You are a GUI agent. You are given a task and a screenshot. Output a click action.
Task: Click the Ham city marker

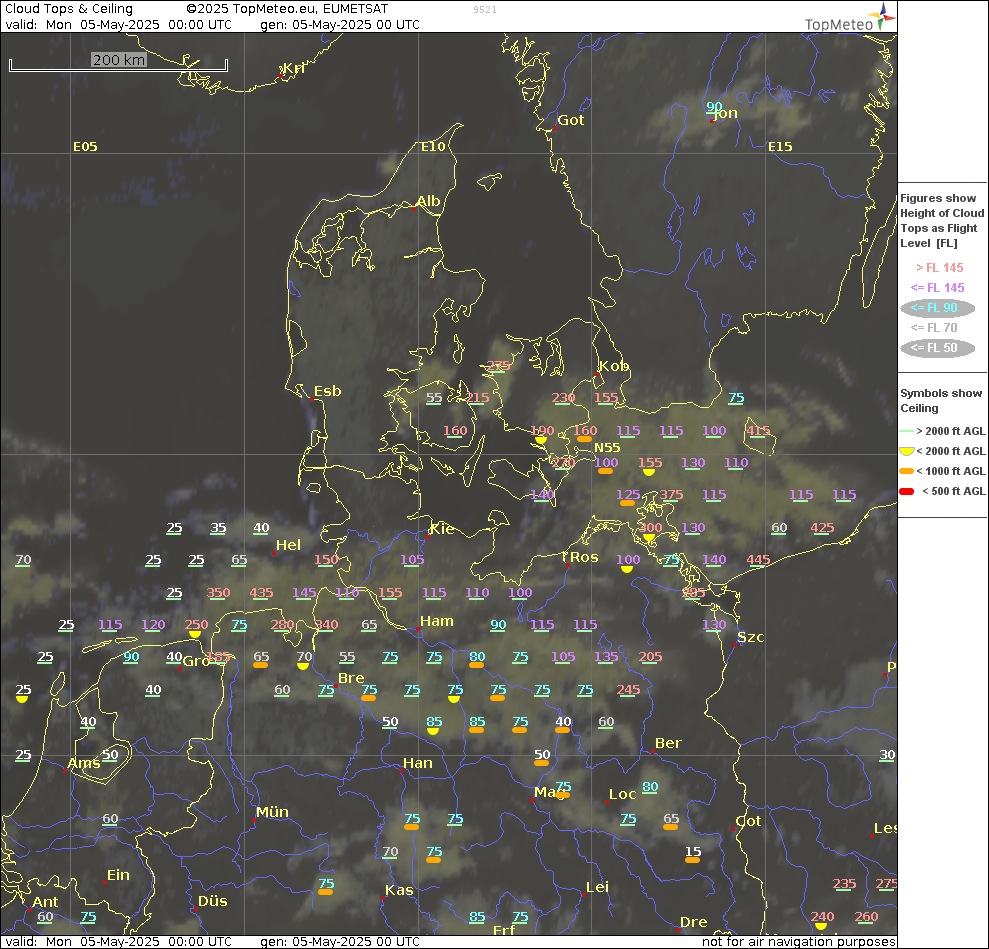coord(418,629)
